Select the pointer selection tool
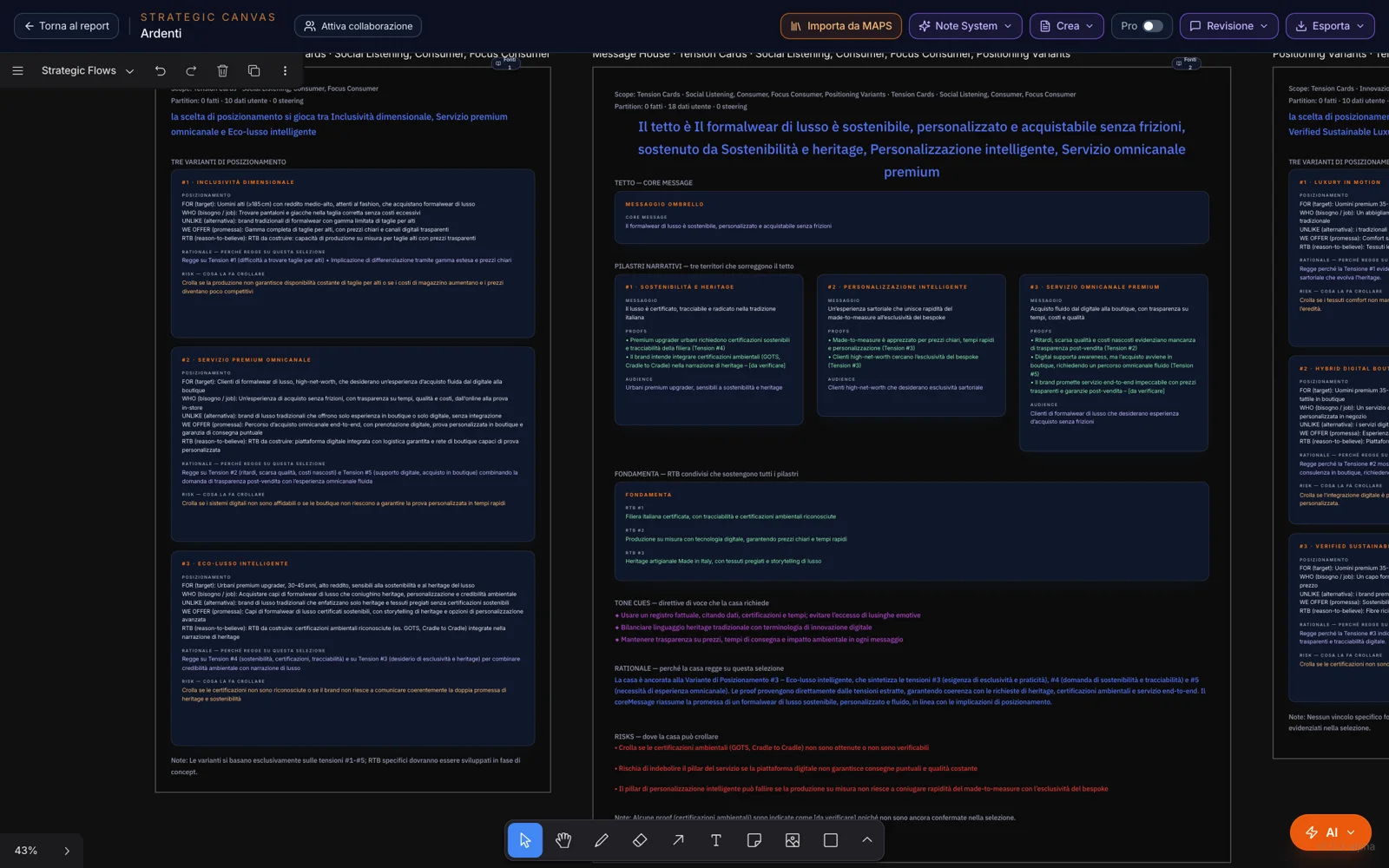The image size is (1389, 868). coord(525,840)
